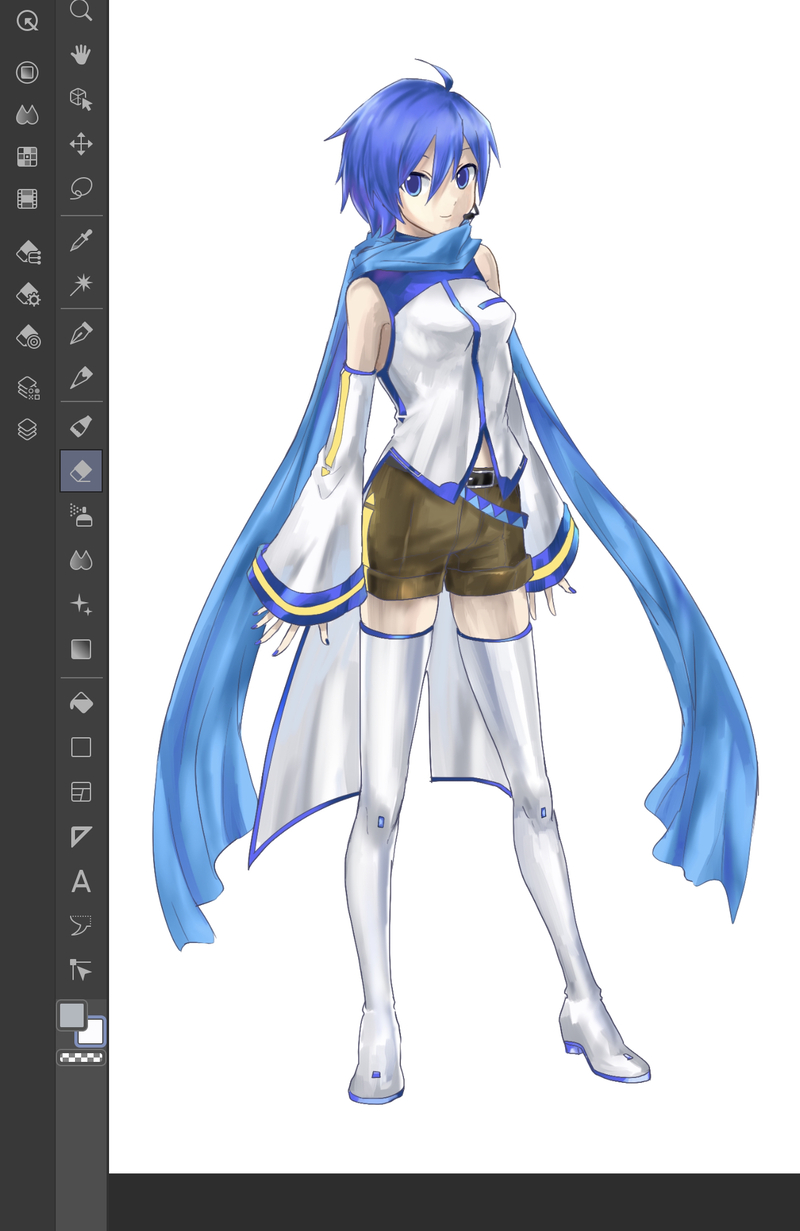Select the Frame border panel tool

81,792
